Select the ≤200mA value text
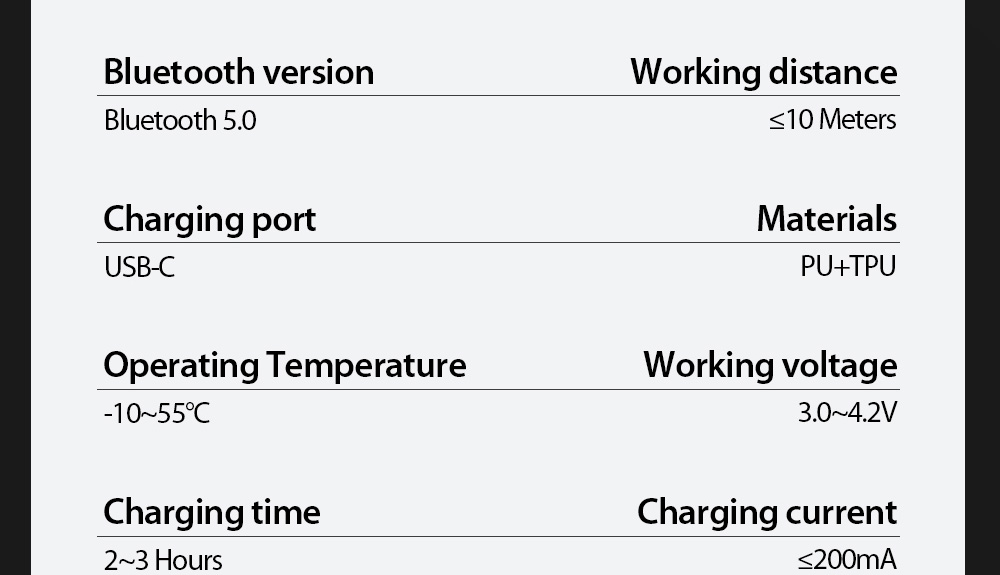 [x=847, y=560]
